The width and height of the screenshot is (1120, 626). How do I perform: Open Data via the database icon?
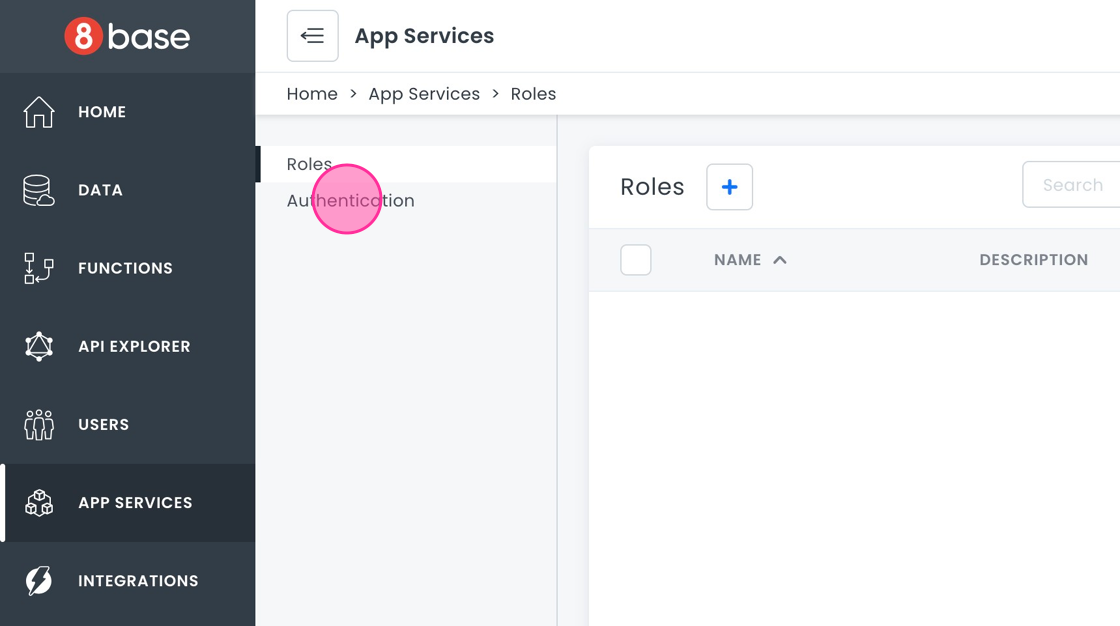coord(39,190)
